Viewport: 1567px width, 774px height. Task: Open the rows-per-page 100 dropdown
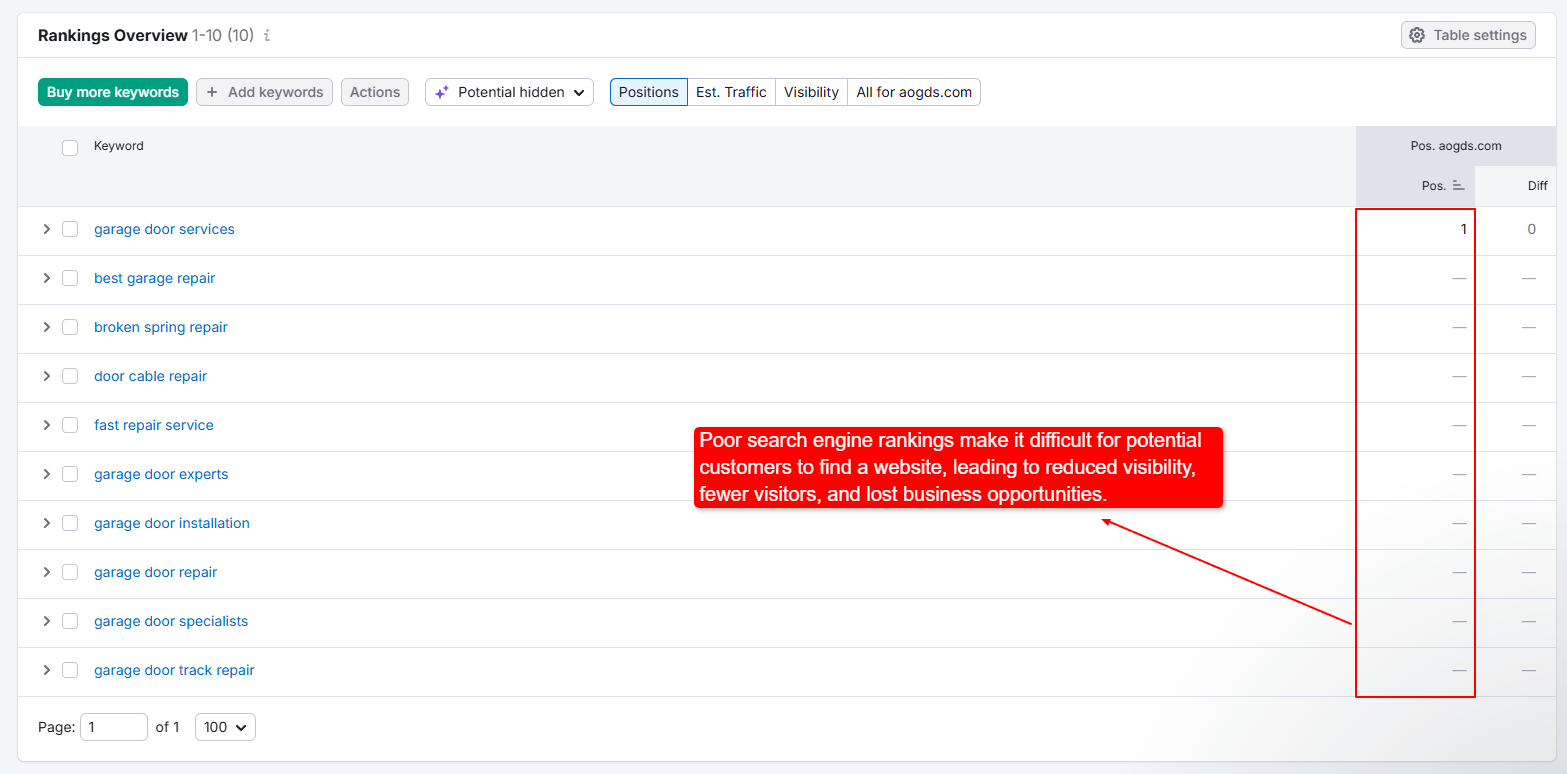(225, 727)
